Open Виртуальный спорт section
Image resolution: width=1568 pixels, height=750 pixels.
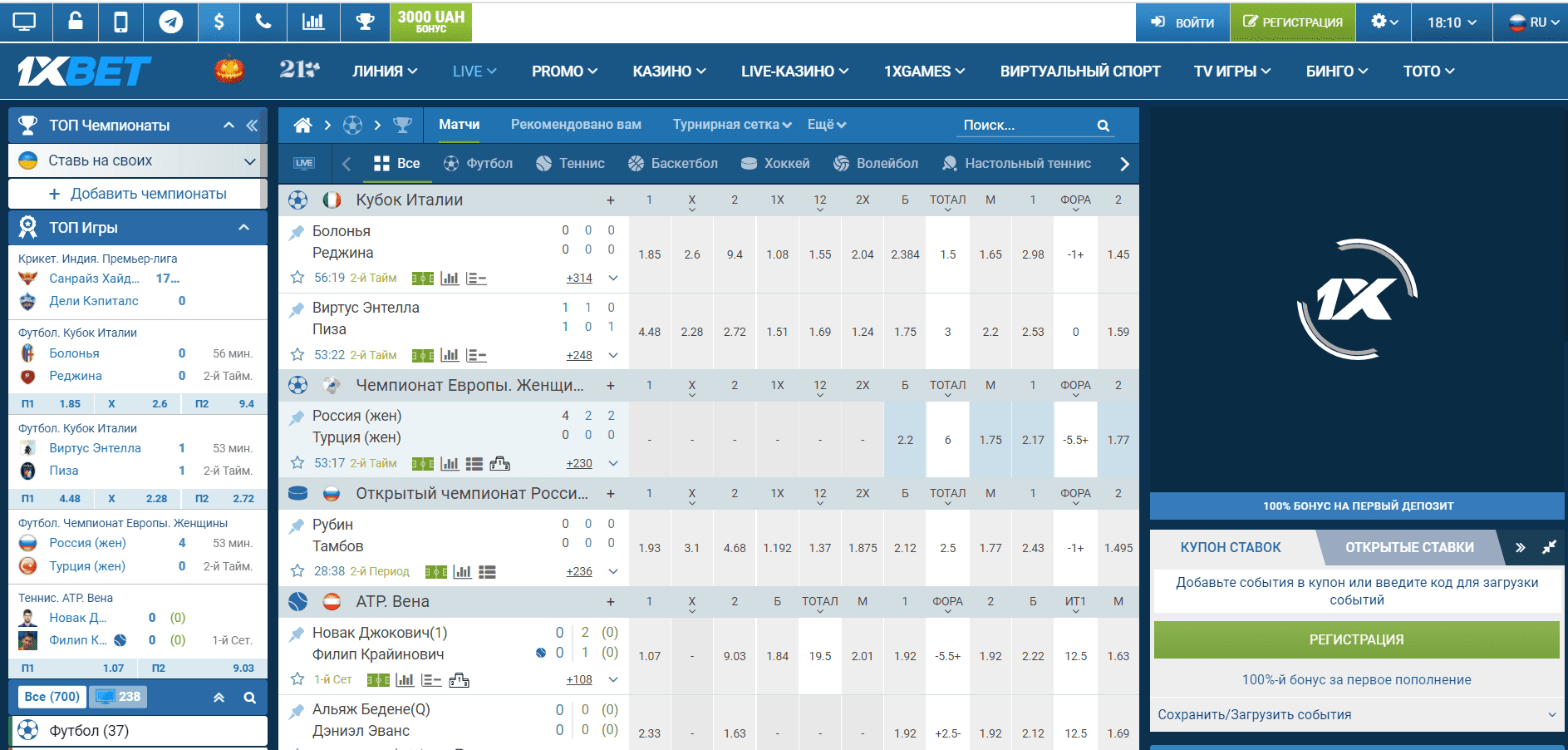pyautogui.click(x=1080, y=72)
